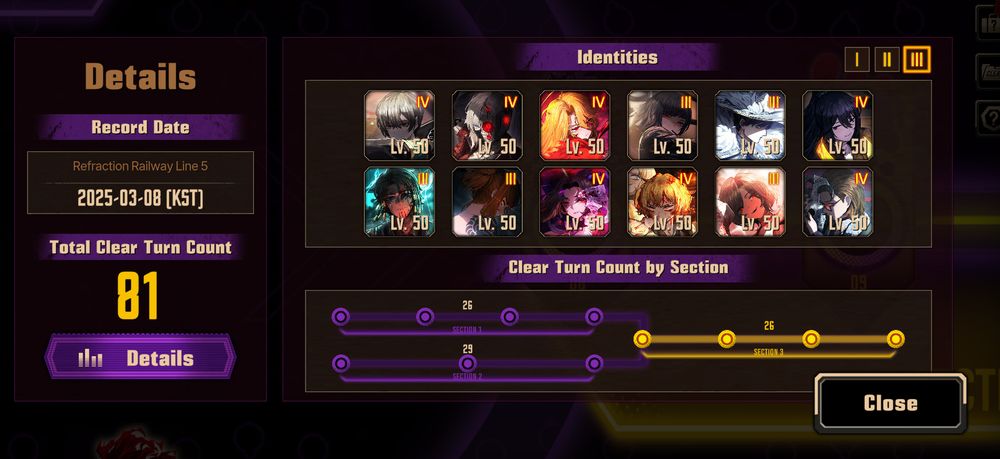Viewport: 1000px width, 459px height.
Task: Click middle node of Section 2 track
Action: (467, 363)
